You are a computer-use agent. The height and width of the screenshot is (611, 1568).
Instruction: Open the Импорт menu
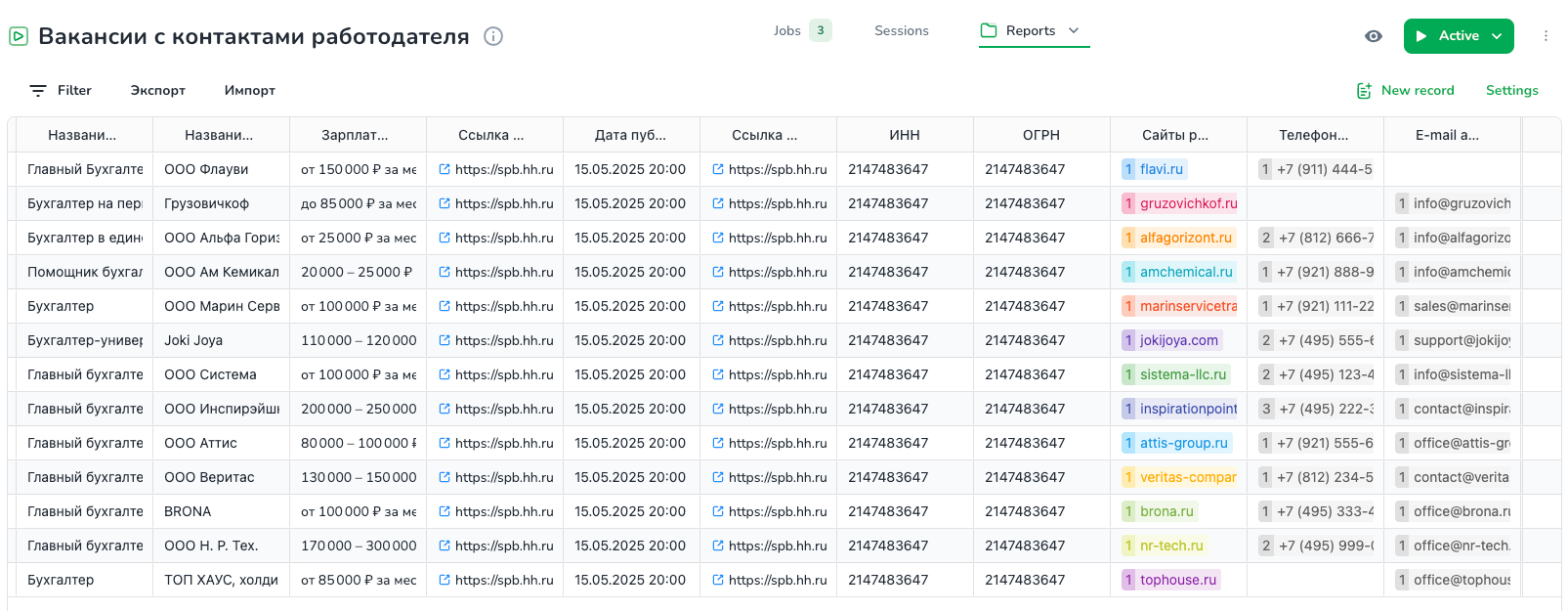point(250,90)
